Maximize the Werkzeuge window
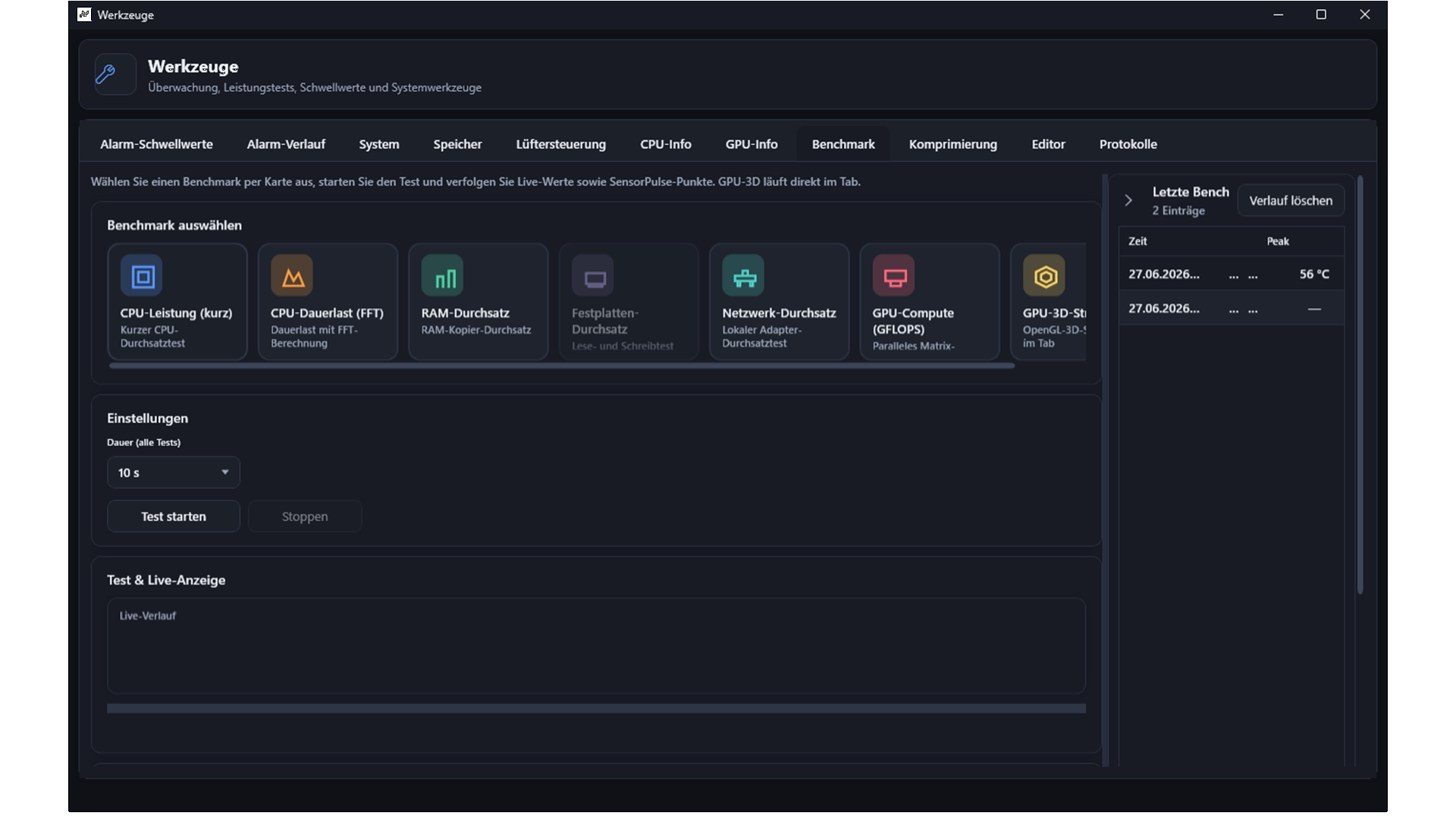 click(1321, 14)
